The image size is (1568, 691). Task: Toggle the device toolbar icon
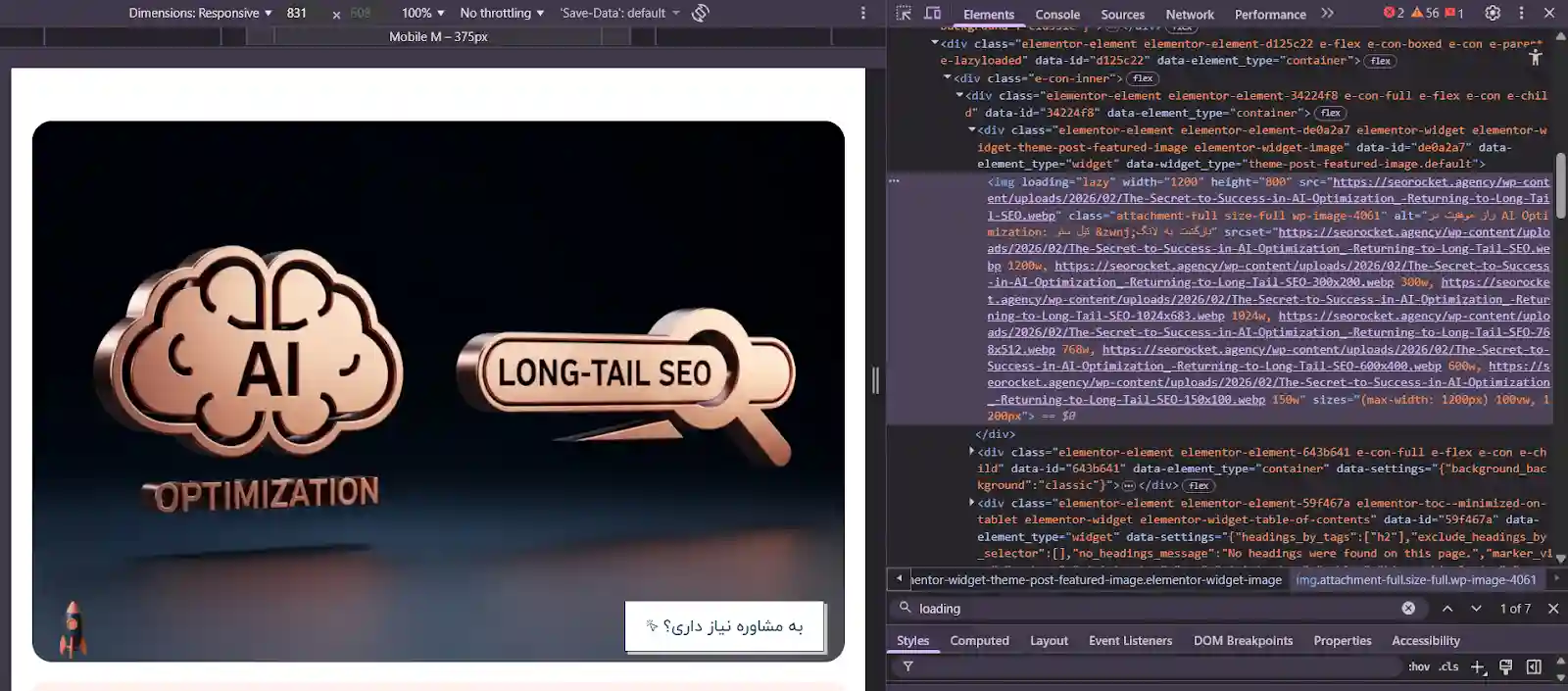(932, 14)
